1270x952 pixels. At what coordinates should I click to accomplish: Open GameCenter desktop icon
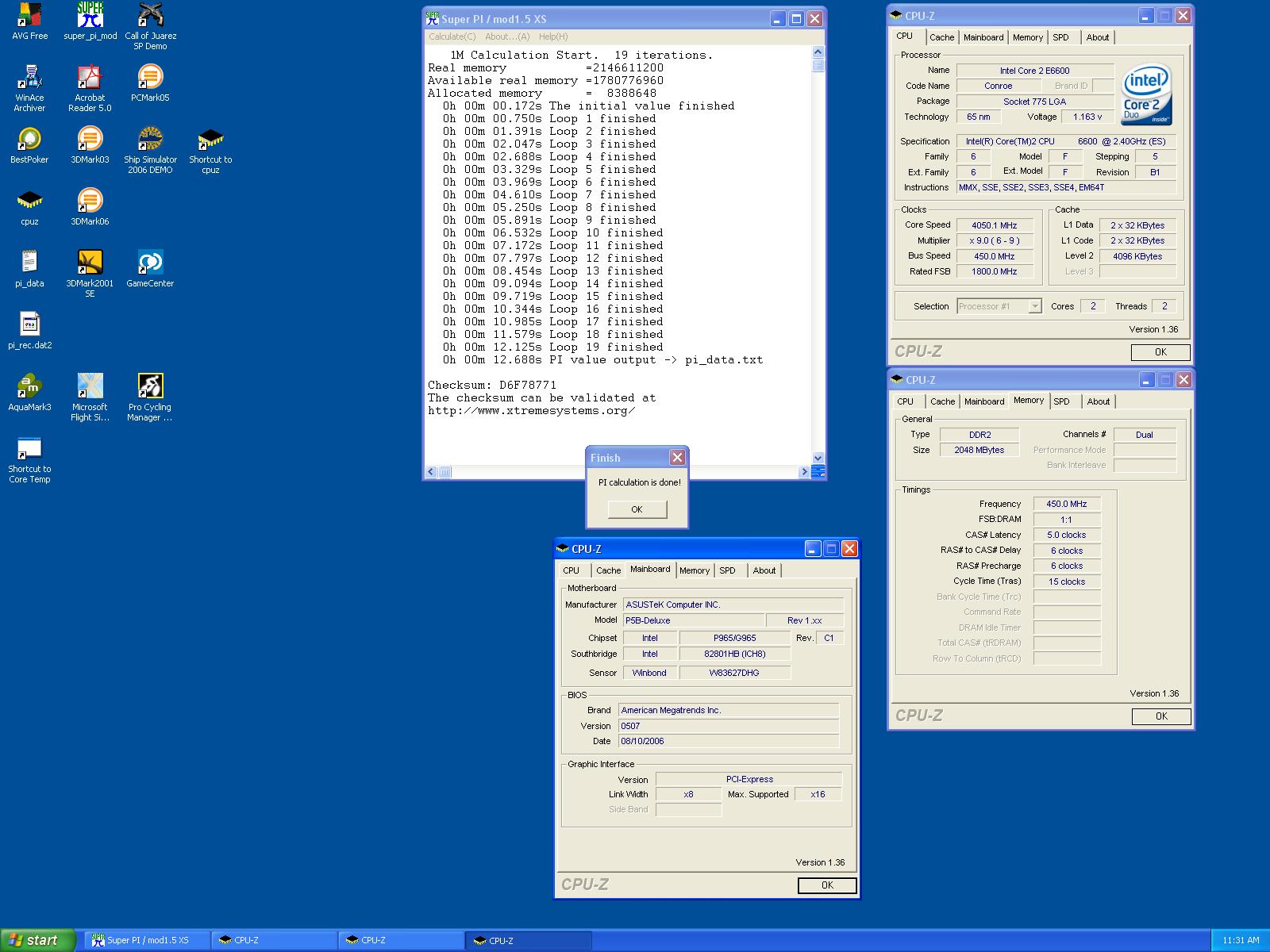coord(150,270)
